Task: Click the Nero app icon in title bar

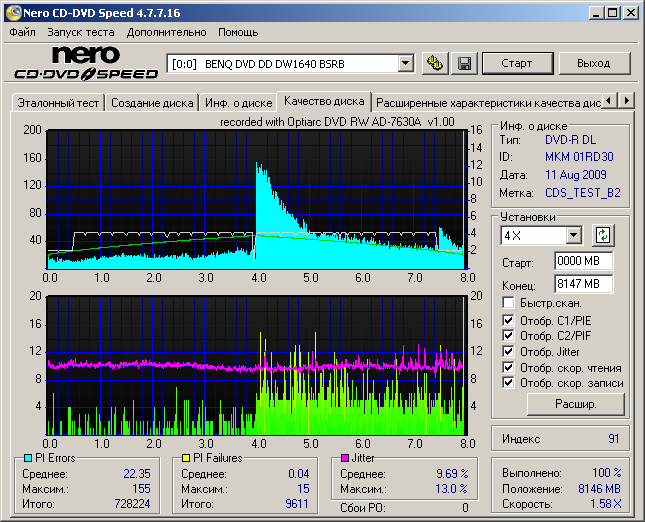Action: click(14, 13)
